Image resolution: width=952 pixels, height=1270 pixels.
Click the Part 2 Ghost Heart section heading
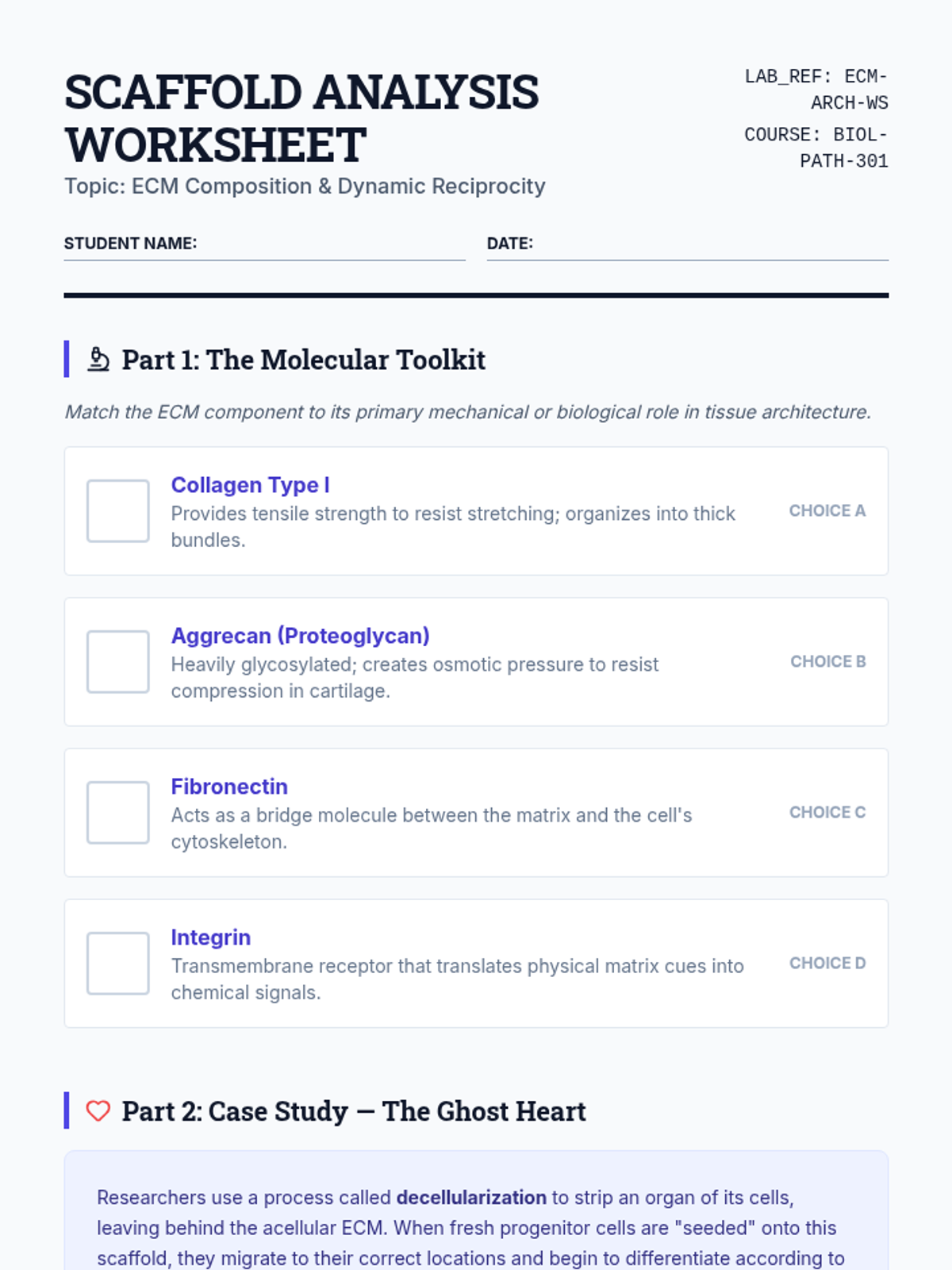[354, 1111]
